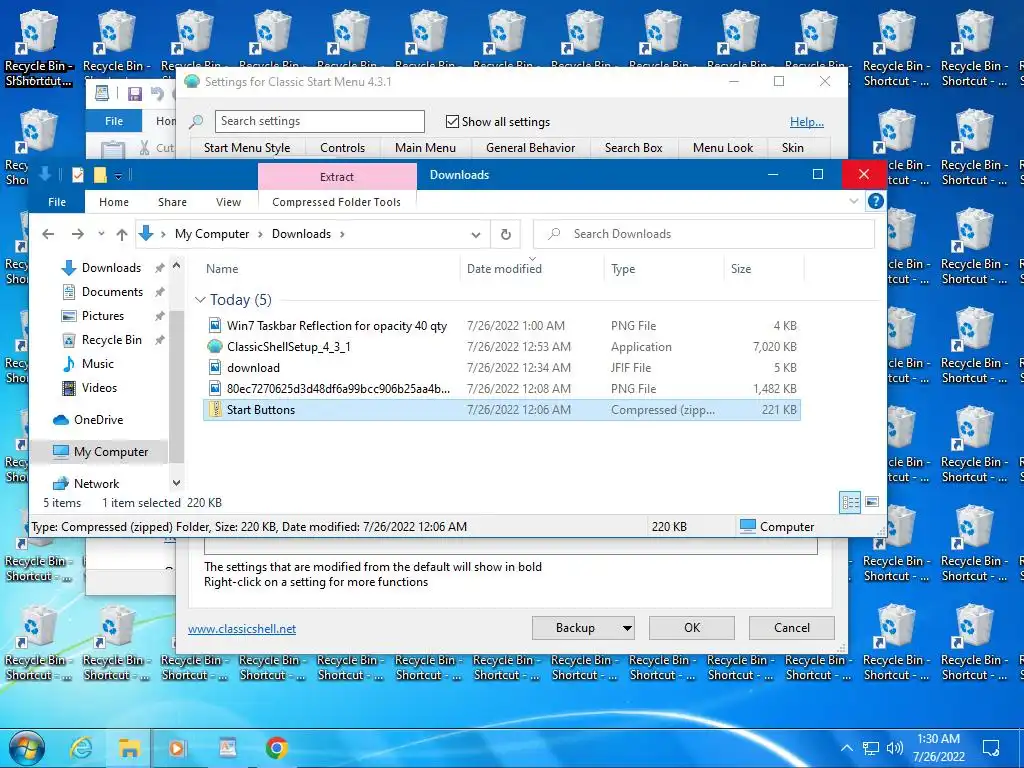Image resolution: width=1024 pixels, height=768 pixels.
Task: Open the View ribbon tab
Action: pos(229,202)
